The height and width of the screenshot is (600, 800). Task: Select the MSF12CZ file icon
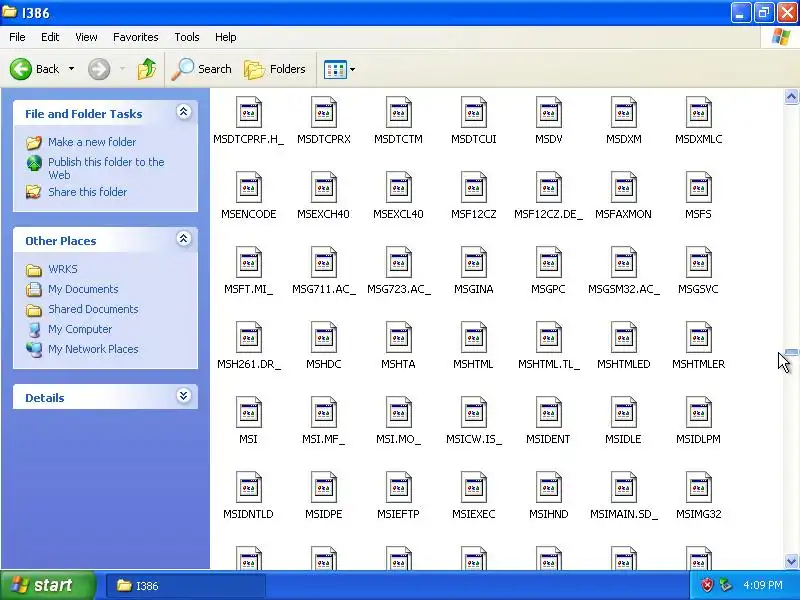coord(473,187)
